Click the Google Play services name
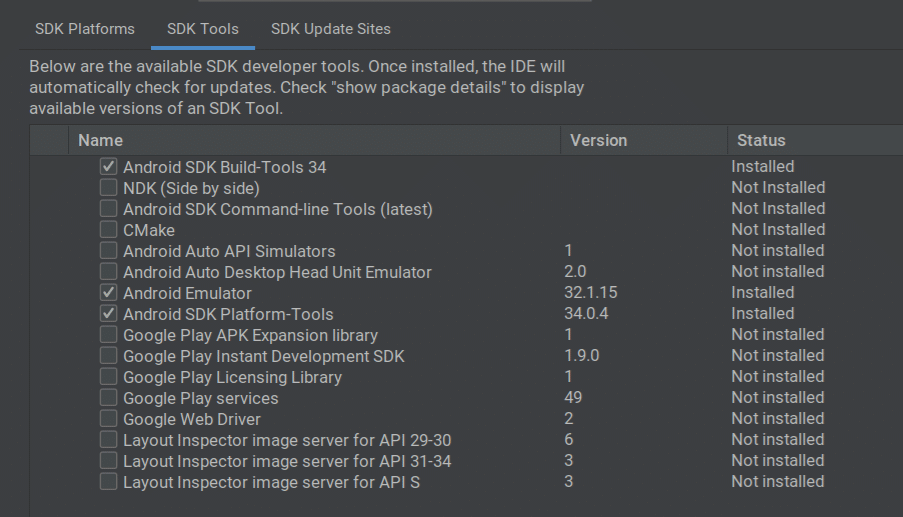Viewport: 903px width, 517px height. [x=200, y=398]
